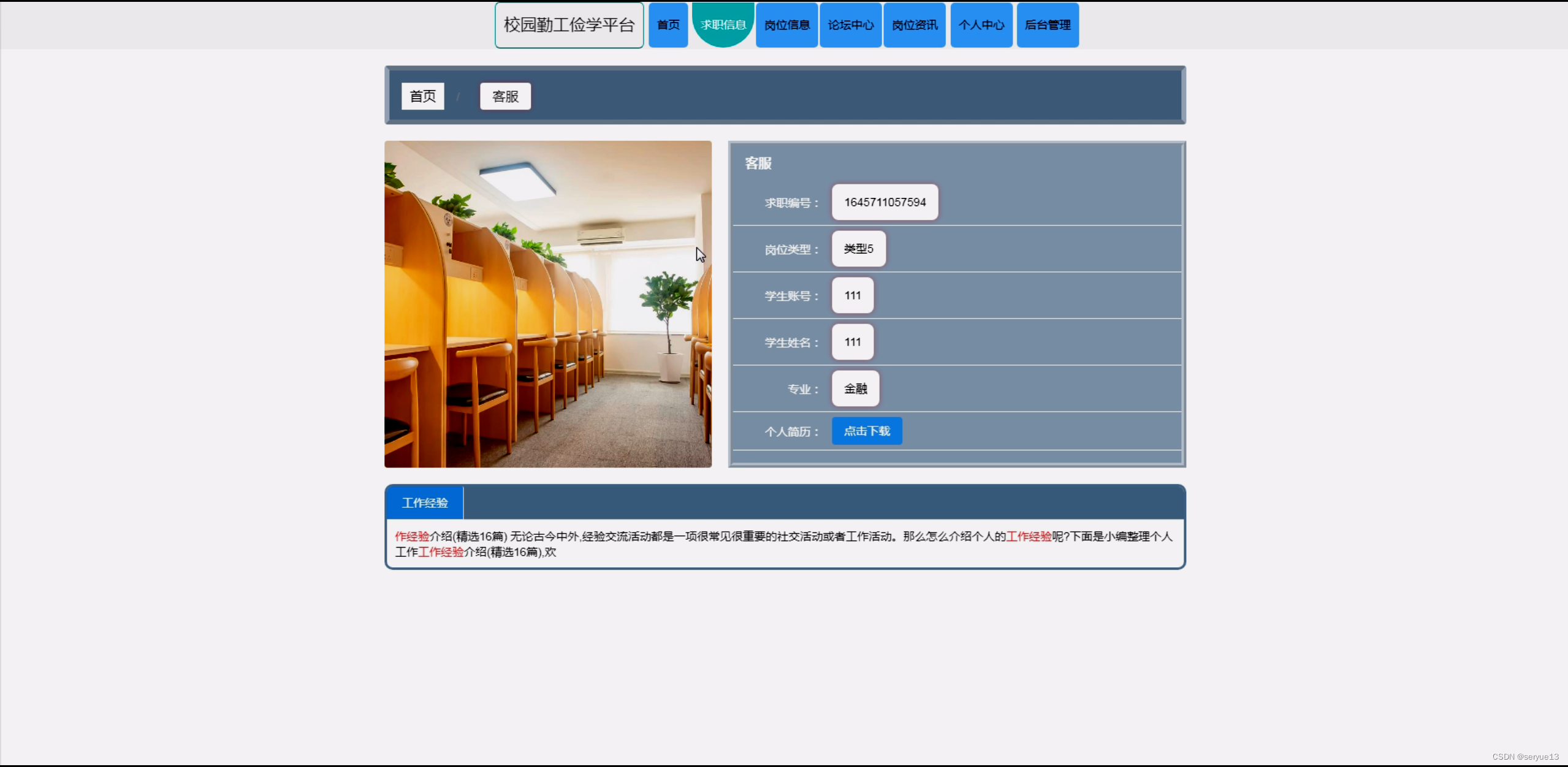Open the 个人中心 section
This screenshot has width=1568, height=767.
click(980, 25)
